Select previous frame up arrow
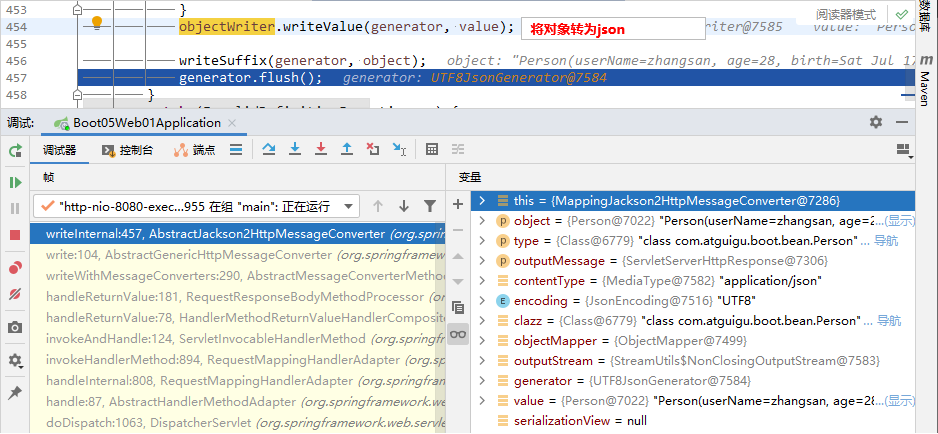Screen dimensions: 938x434 pyautogui.click(x=377, y=207)
